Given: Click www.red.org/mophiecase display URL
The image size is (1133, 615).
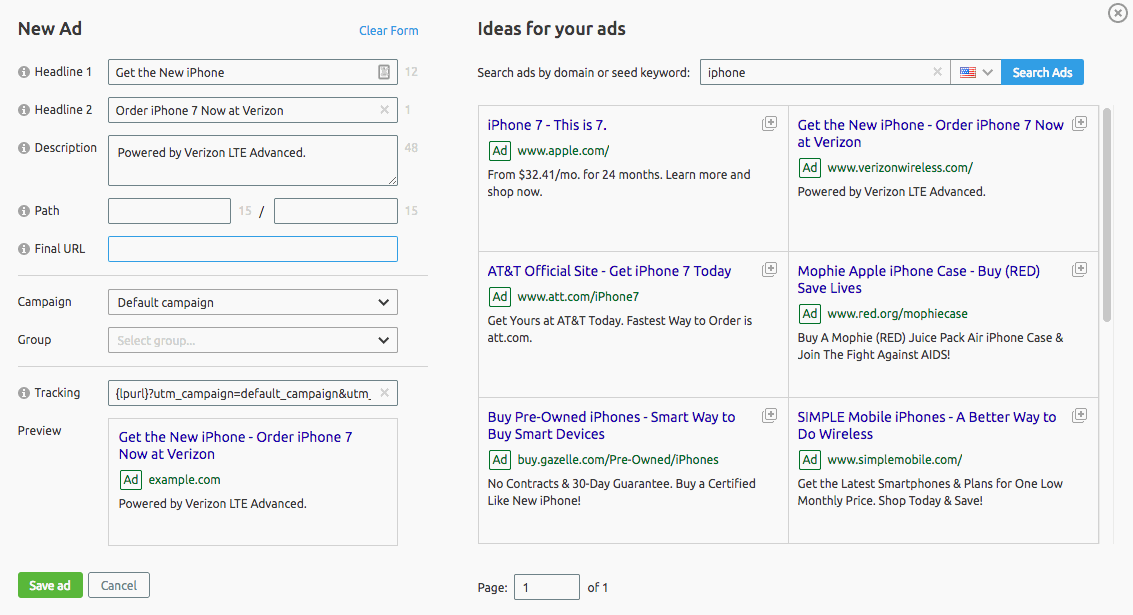Looking at the screenshot, I should click(x=897, y=314).
